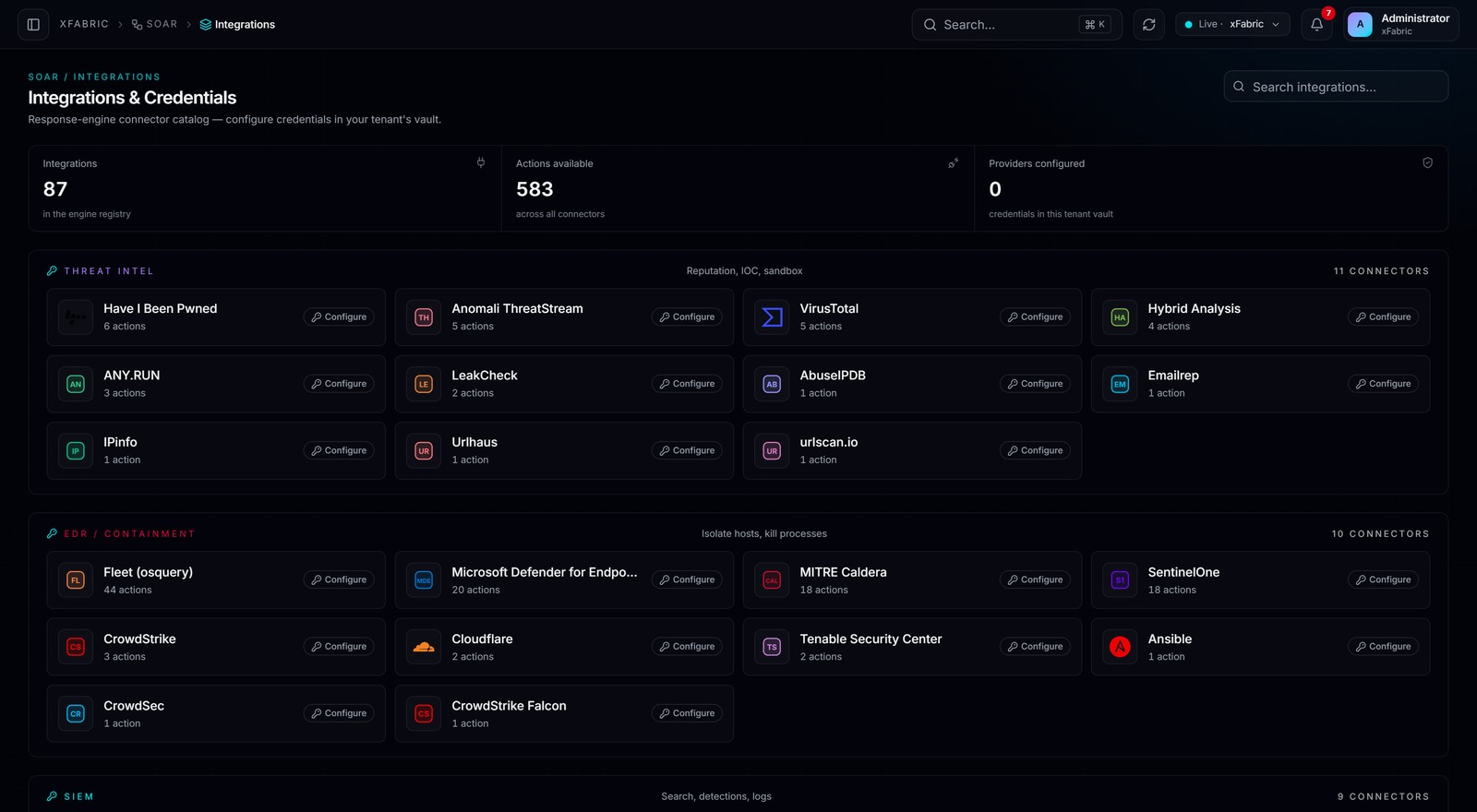Click the EDR / CONTAINMENT section heading

coord(129,534)
